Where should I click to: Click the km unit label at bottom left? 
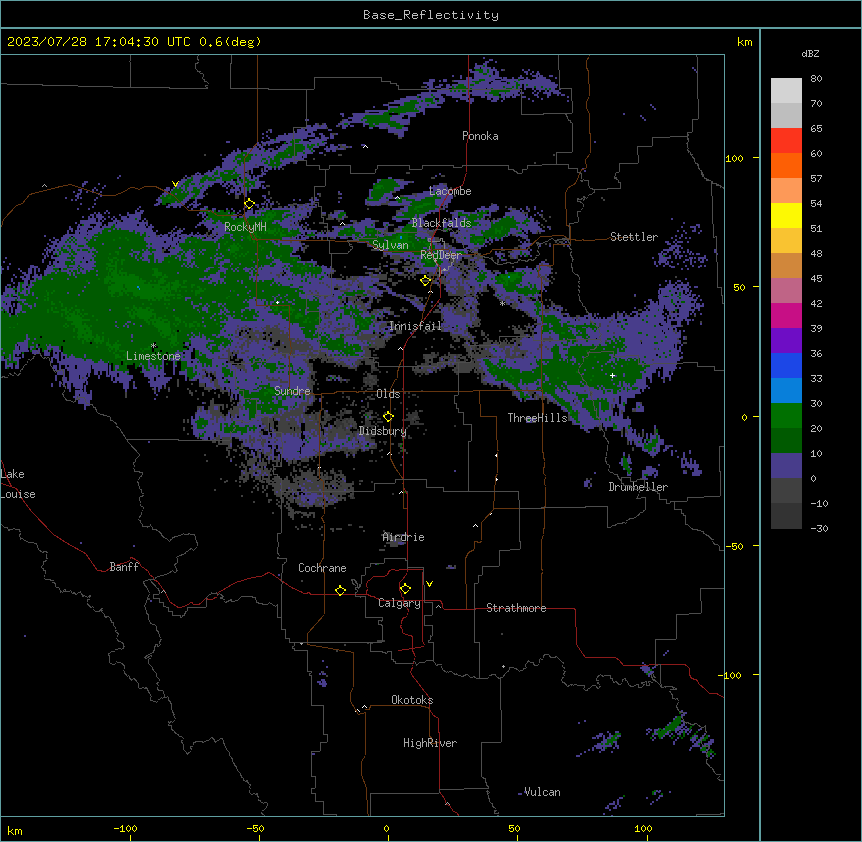[x=15, y=831]
